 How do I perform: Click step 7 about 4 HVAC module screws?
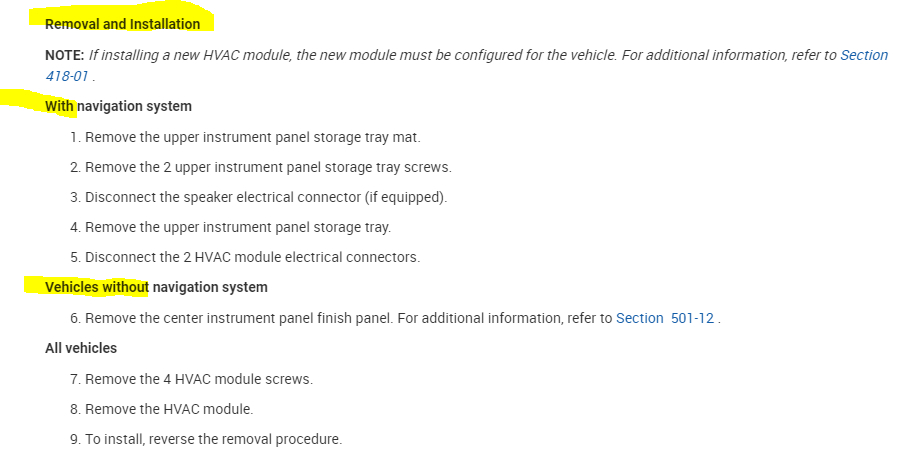click(198, 379)
